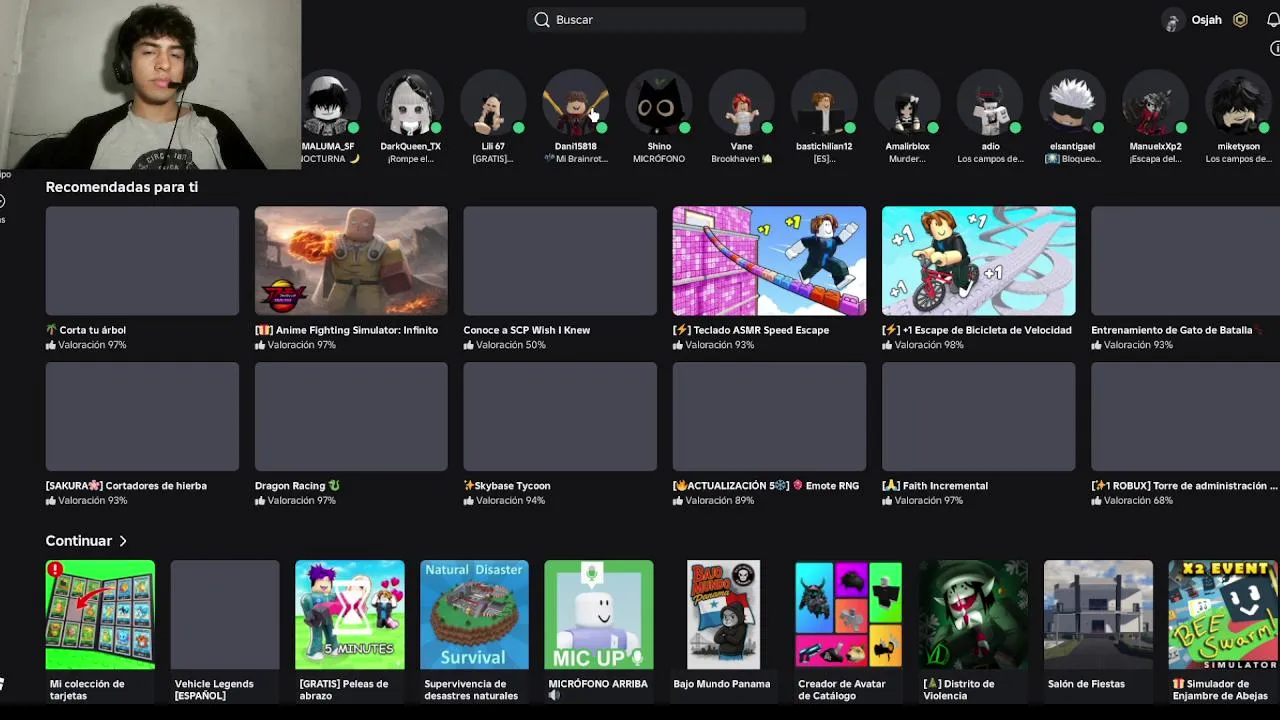This screenshot has height=720, width=1280.
Task: Click into the Buscar search field
Action: [666, 20]
